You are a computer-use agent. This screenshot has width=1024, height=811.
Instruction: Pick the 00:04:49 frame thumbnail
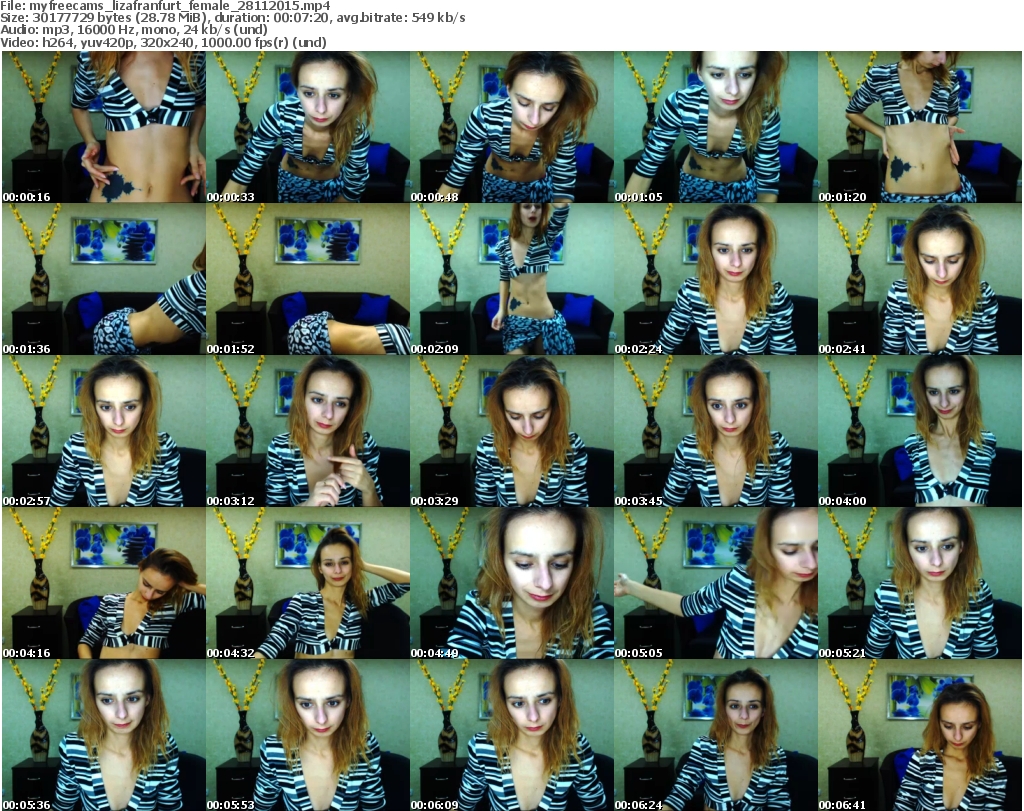click(511, 583)
